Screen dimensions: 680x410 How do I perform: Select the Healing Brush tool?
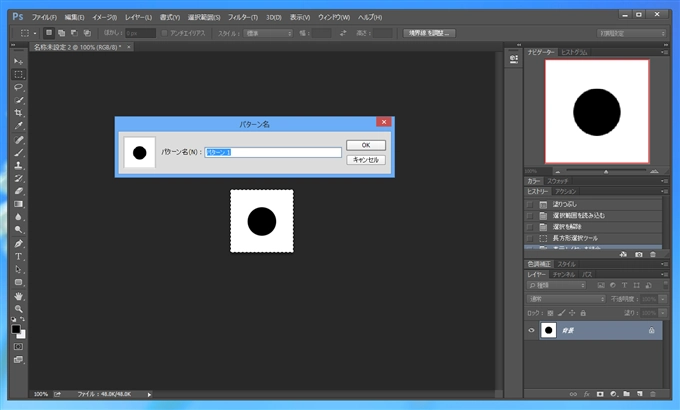(18, 140)
